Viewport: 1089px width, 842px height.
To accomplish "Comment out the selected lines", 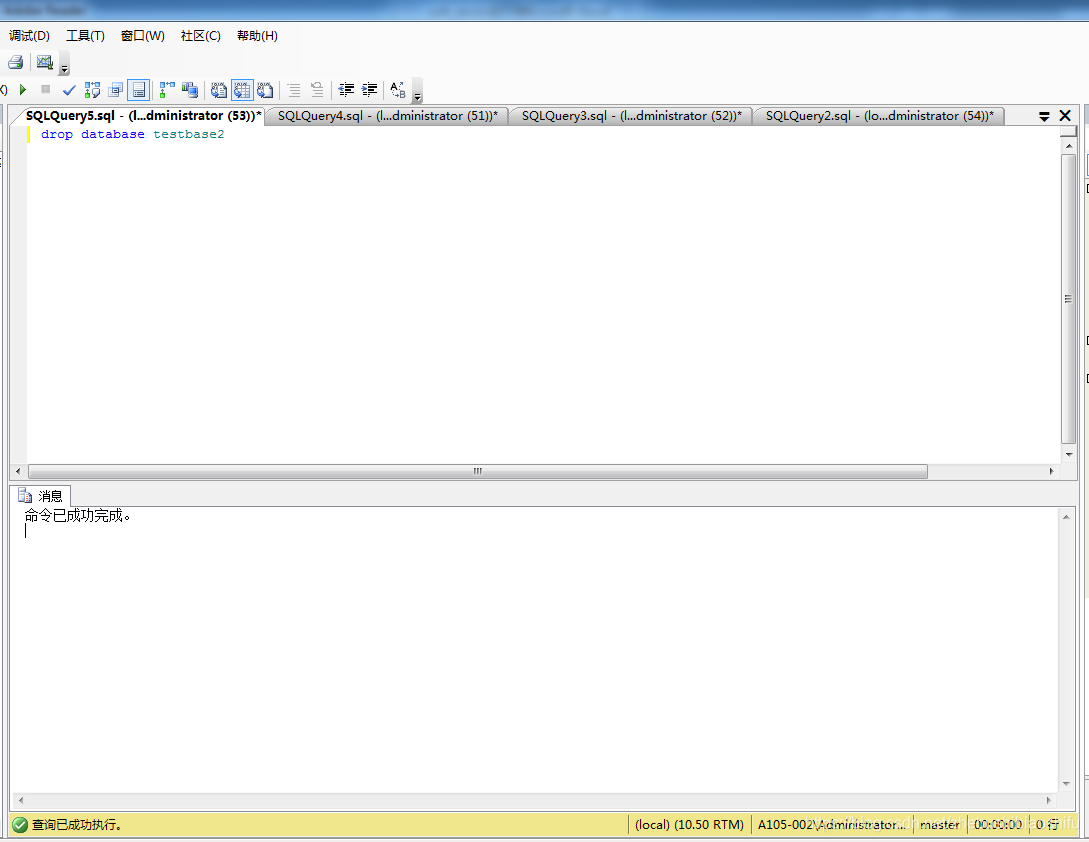I will 294,90.
